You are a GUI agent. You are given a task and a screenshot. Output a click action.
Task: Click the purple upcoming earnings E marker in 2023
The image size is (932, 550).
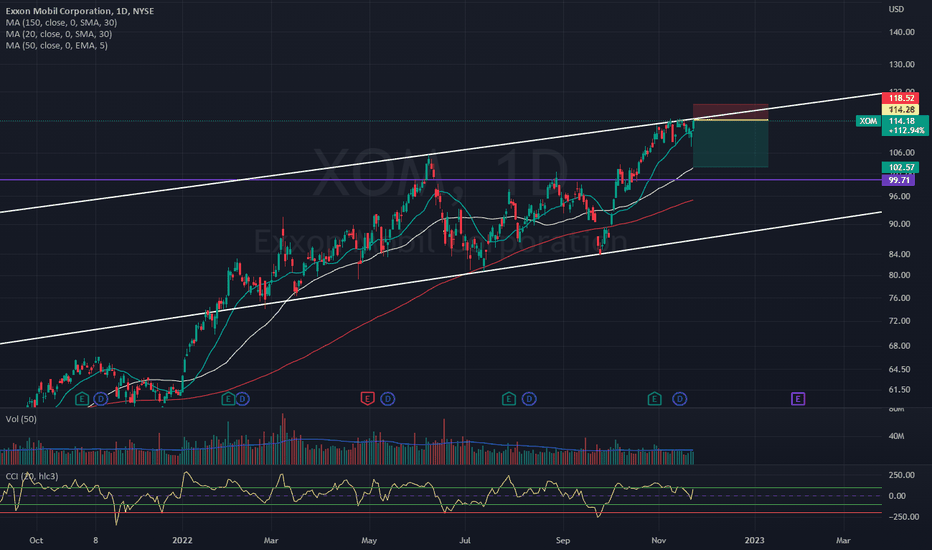pyautogui.click(x=798, y=399)
